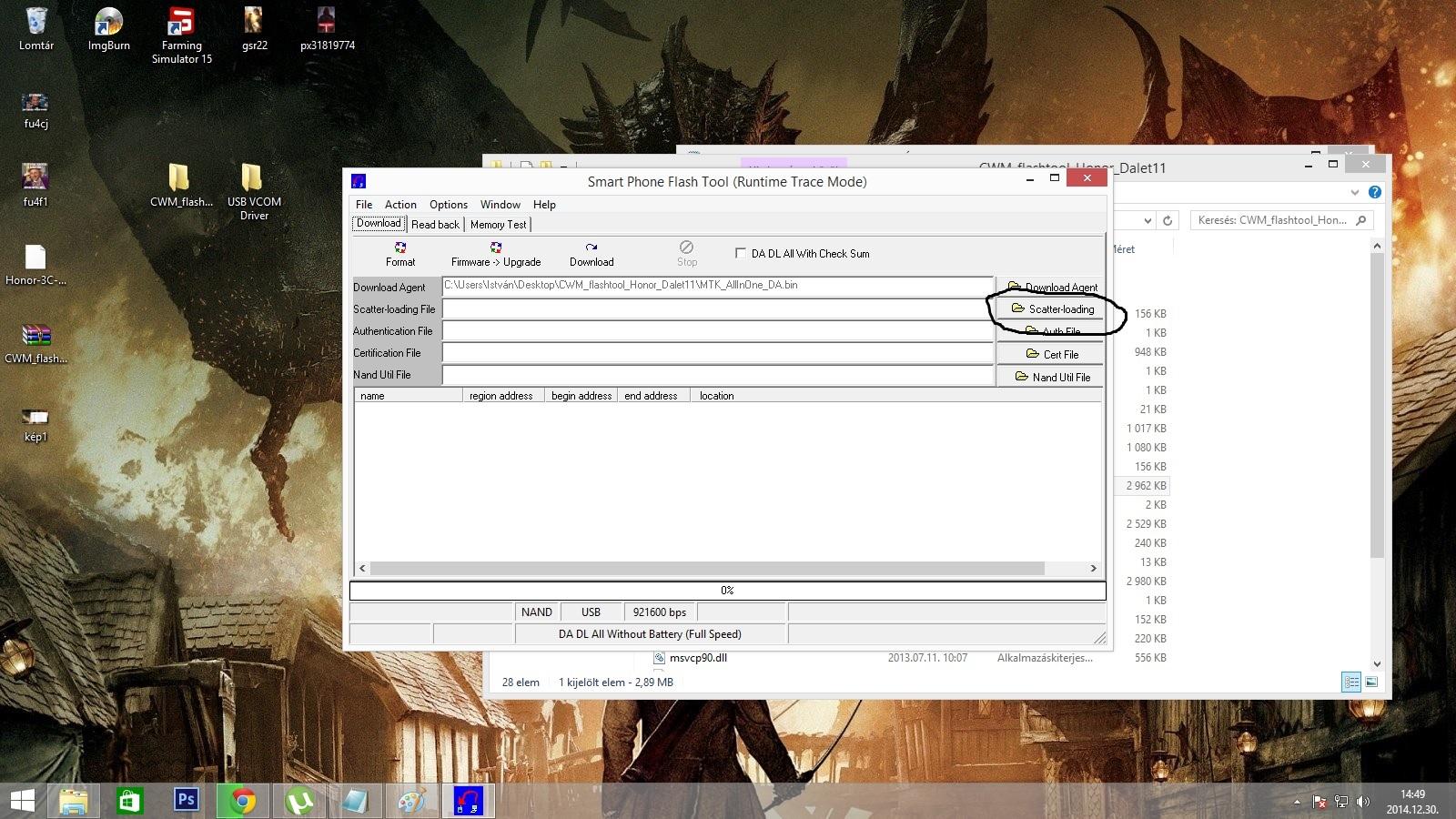Enable DA DL All With Check Sum

(741, 253)
